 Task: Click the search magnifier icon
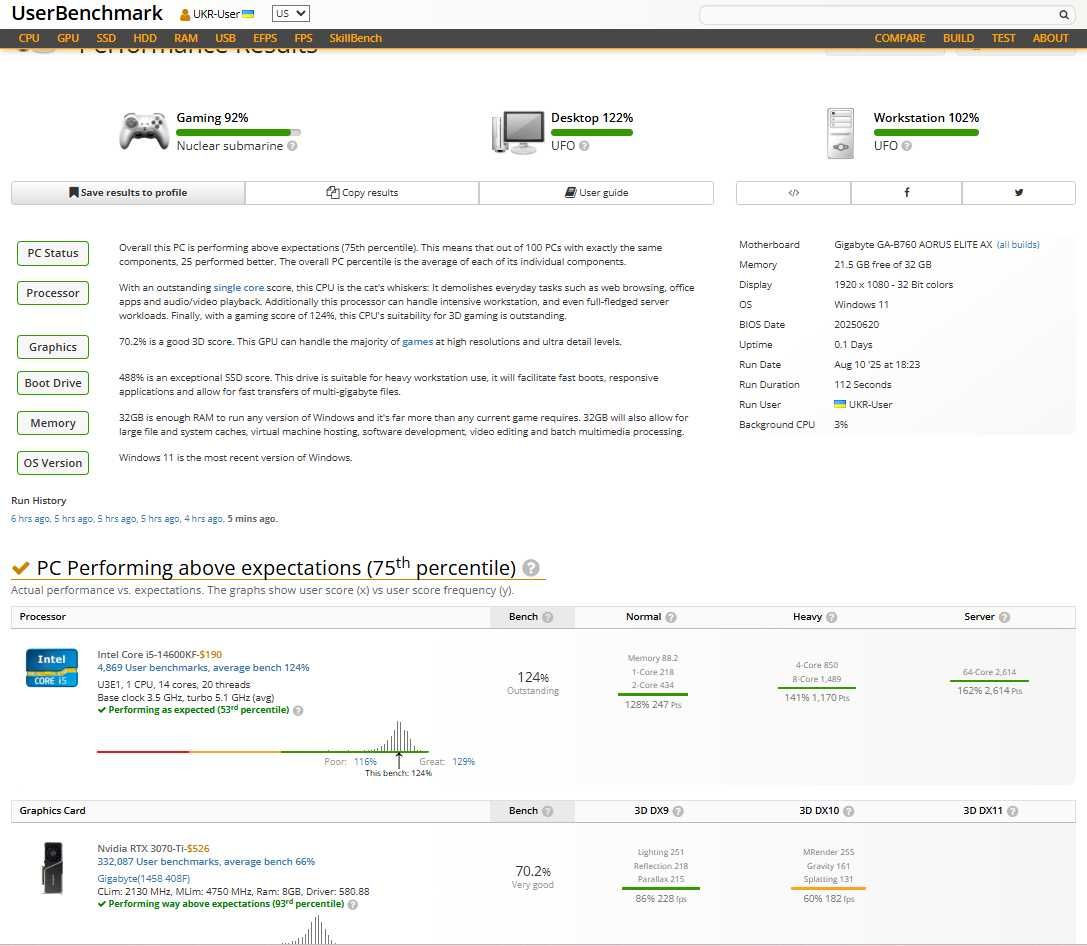(x=1063, y=14)
